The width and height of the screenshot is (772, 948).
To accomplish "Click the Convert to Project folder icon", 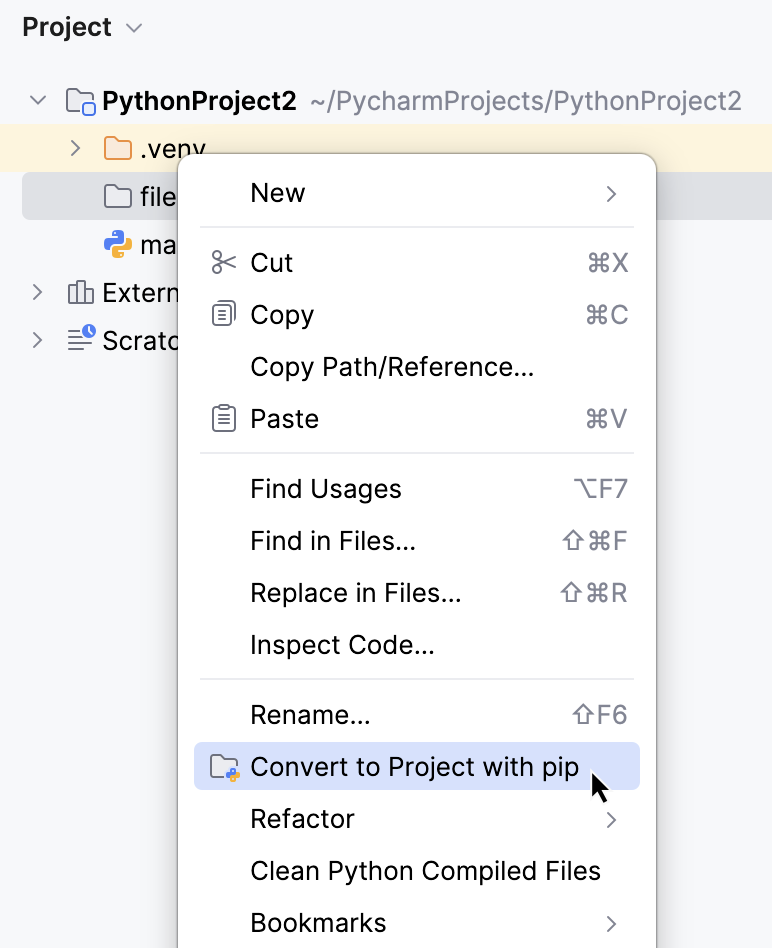I will (225, 767).
